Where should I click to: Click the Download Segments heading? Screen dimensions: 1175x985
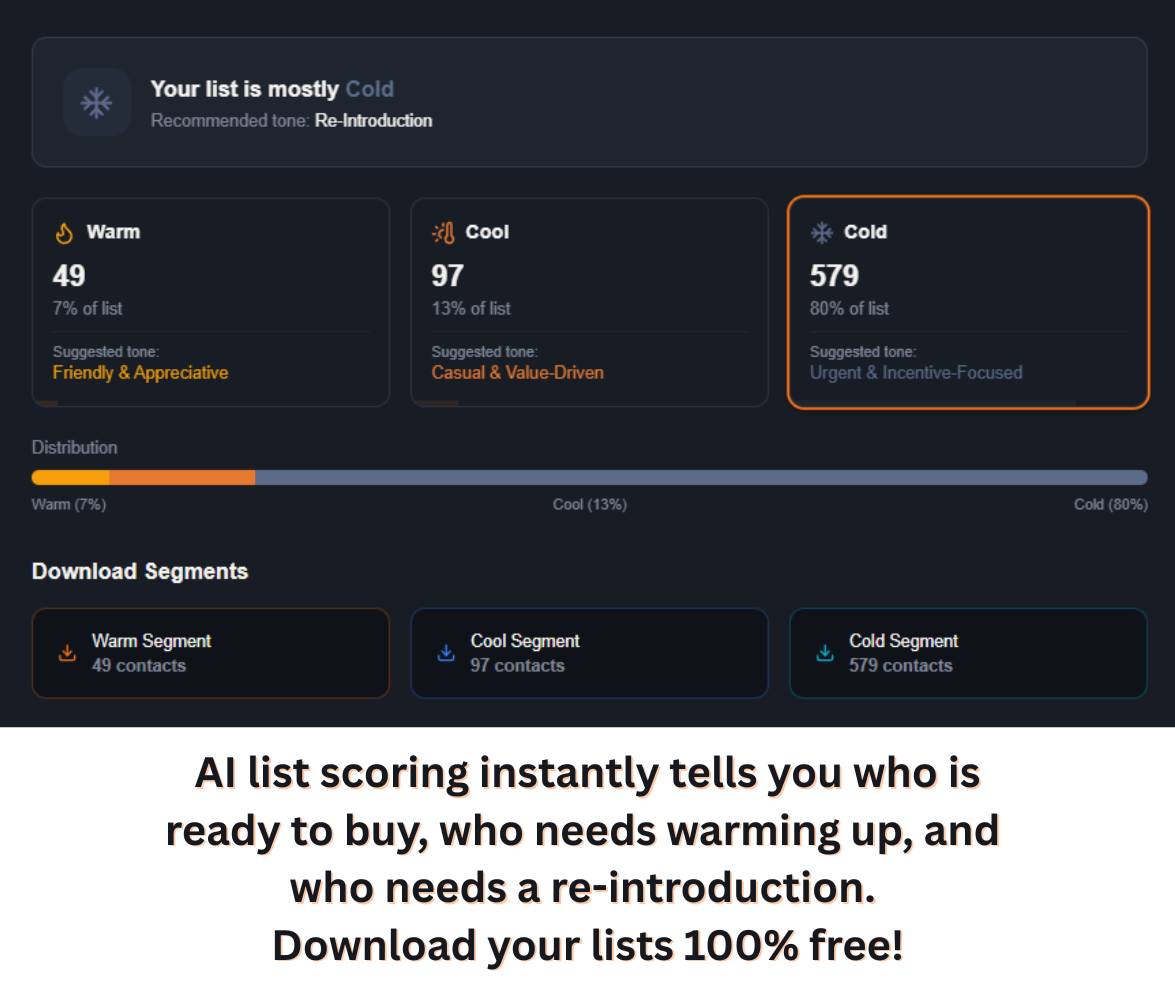140,571
